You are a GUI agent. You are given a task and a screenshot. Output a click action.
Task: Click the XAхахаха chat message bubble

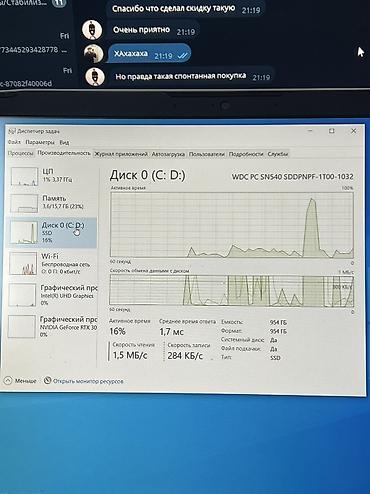[x=149, y=54]
